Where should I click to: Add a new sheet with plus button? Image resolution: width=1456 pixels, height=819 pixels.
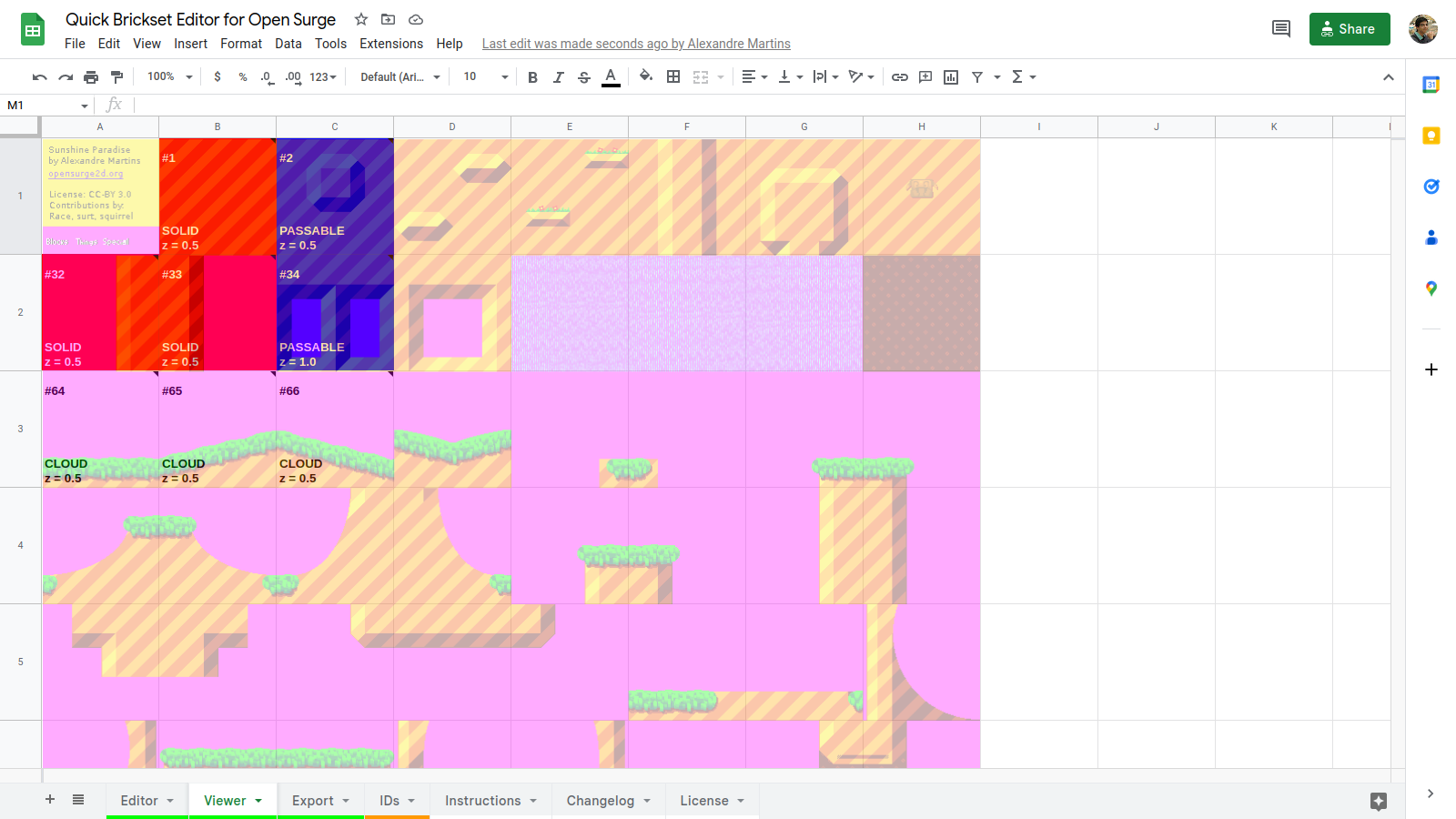(50, 799)
